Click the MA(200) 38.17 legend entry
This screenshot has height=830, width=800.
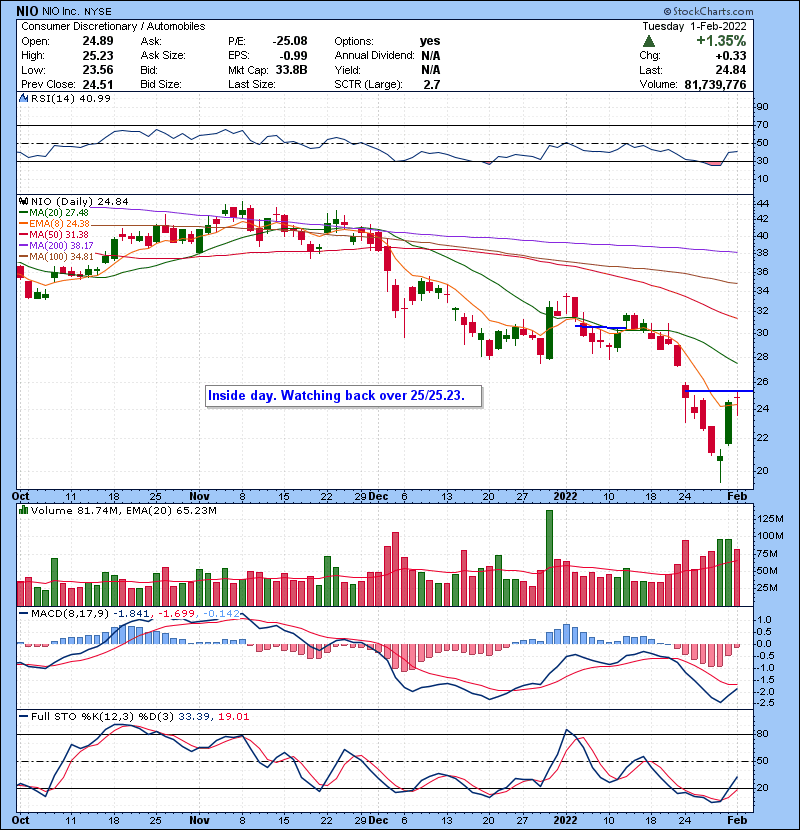[56, 246]
